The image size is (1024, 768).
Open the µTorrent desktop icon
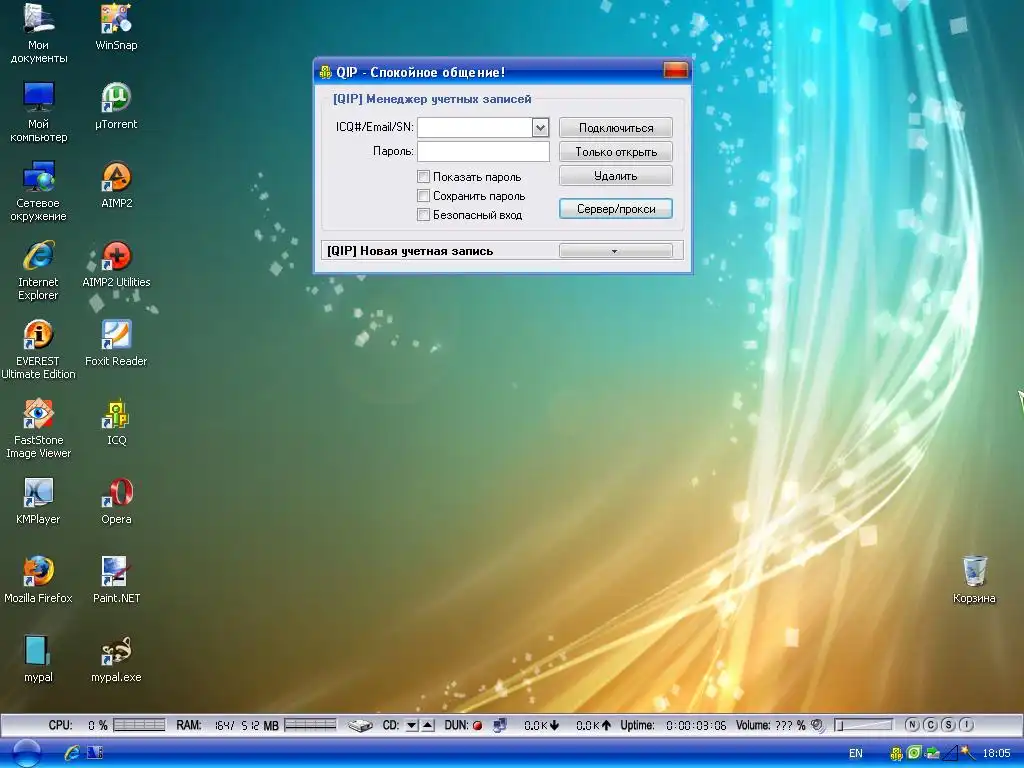point(116,105)
